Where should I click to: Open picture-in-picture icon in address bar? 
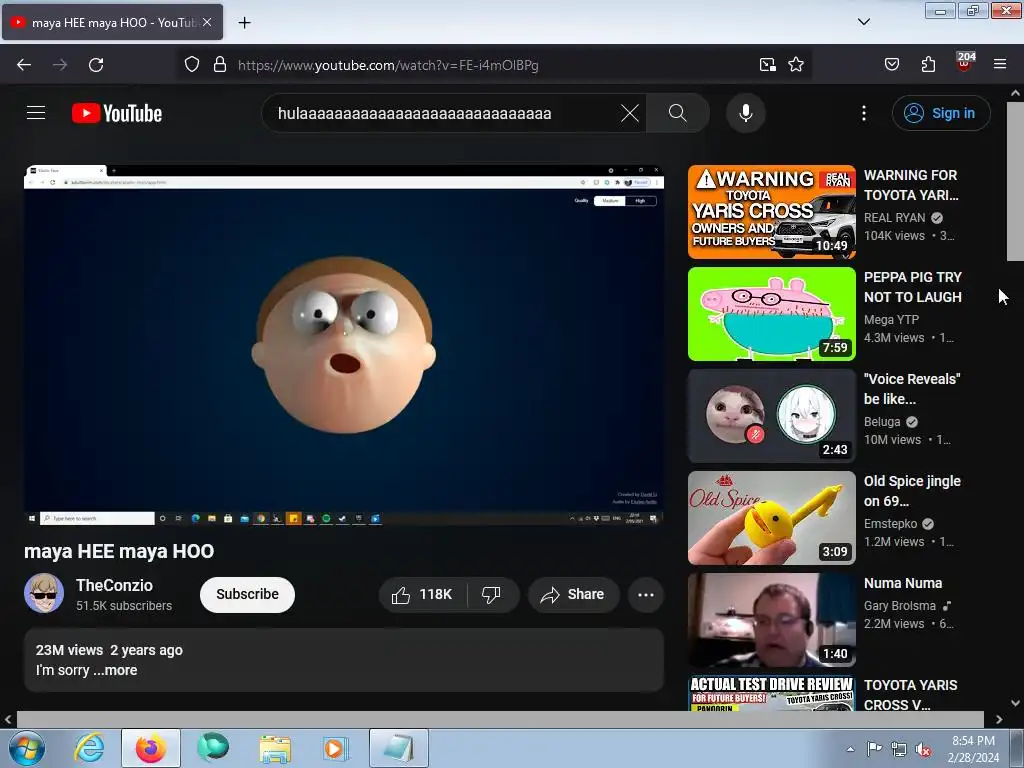coord(767,65)
